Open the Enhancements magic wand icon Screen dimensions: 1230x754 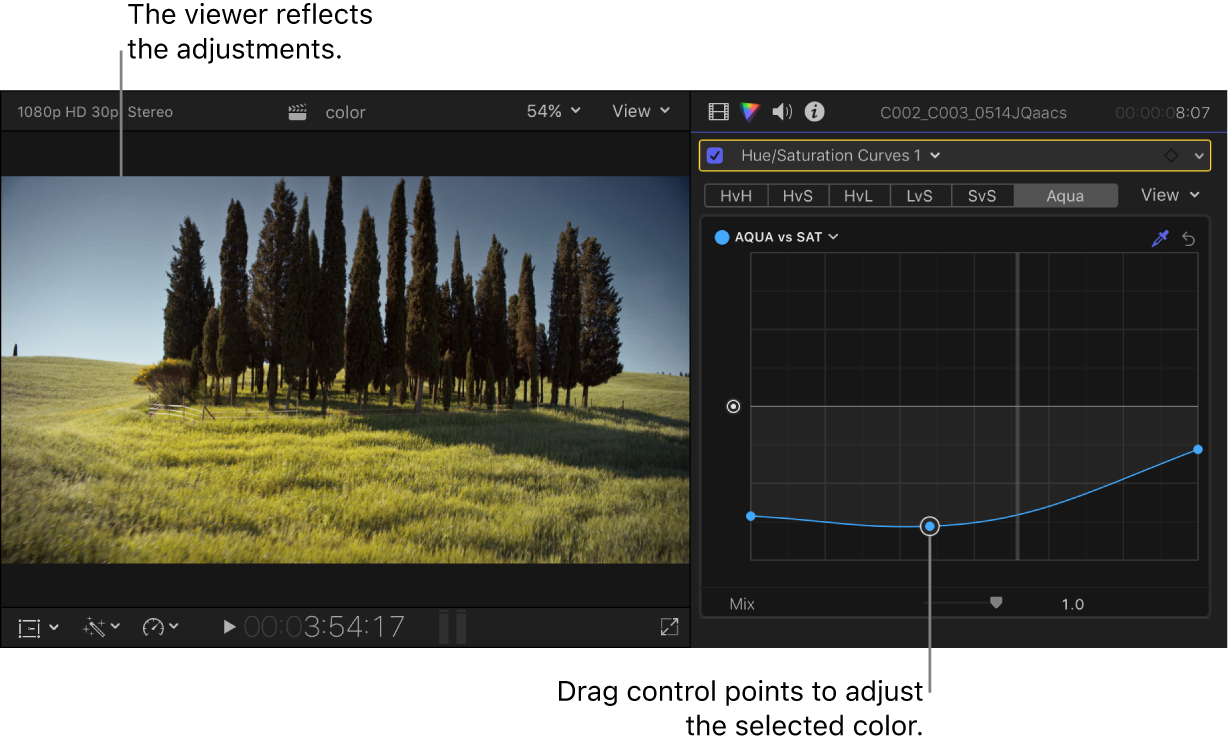tap(96, 627)
